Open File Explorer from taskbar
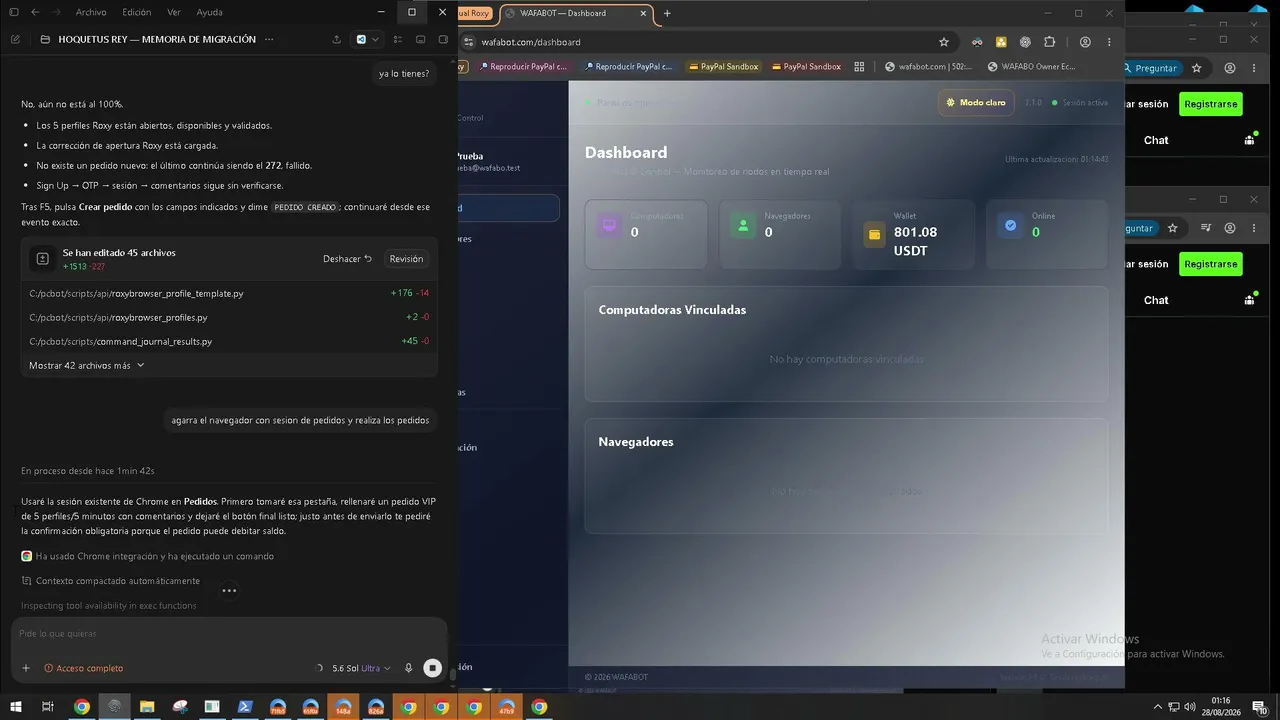The image size is (1280, 720). (147, 707)
